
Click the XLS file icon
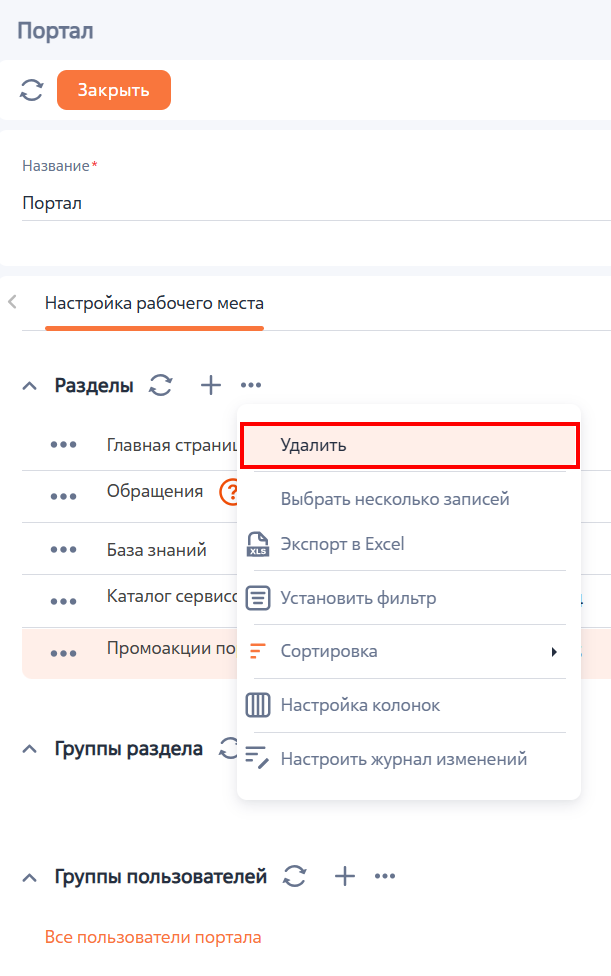click(x=258, y=544)
